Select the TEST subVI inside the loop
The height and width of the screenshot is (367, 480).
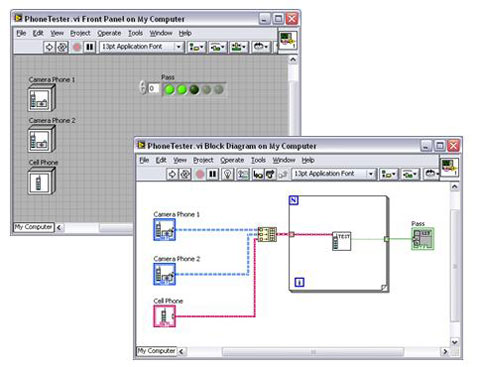point(342,241)
